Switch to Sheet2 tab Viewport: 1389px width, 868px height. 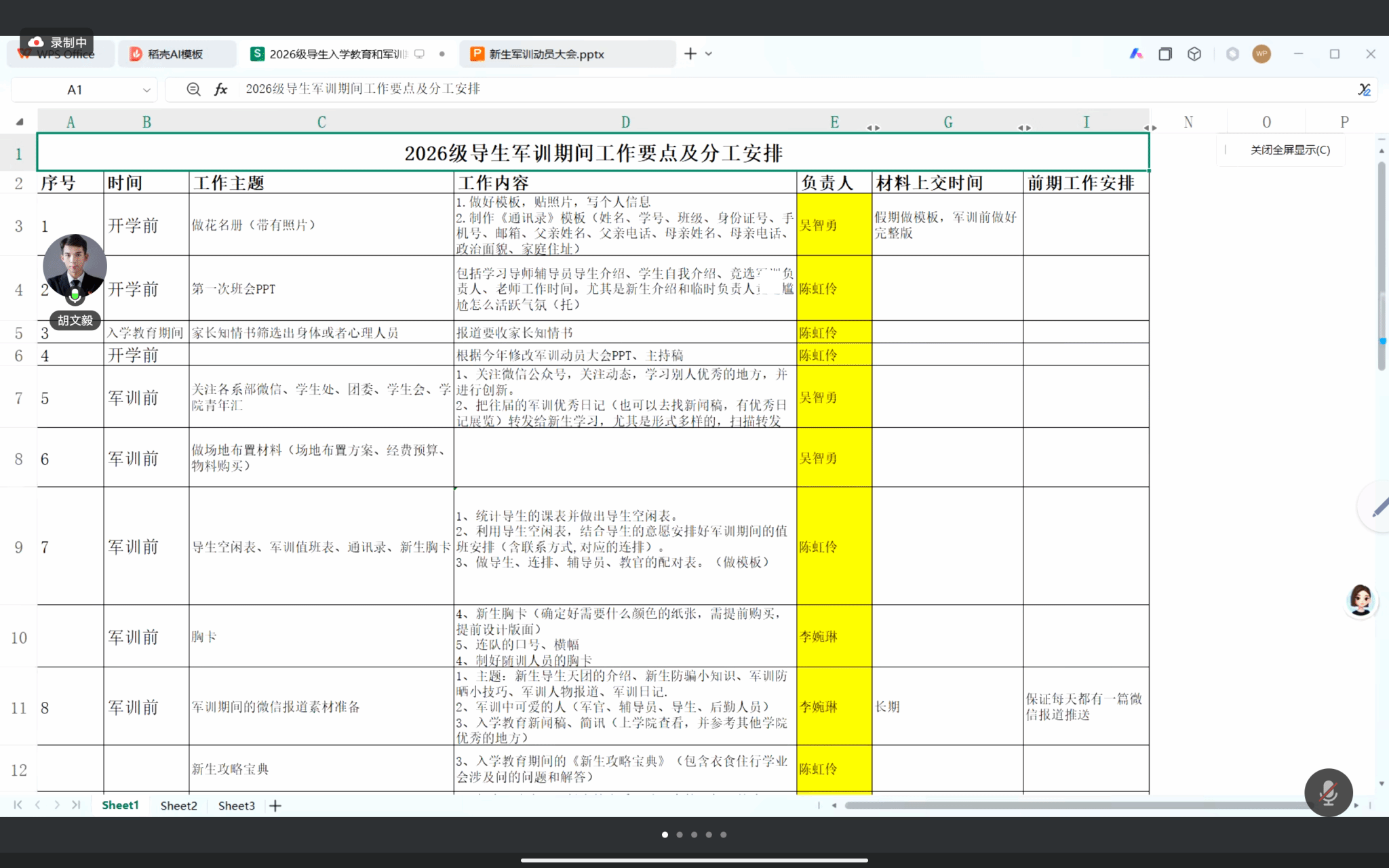point(178,806)
